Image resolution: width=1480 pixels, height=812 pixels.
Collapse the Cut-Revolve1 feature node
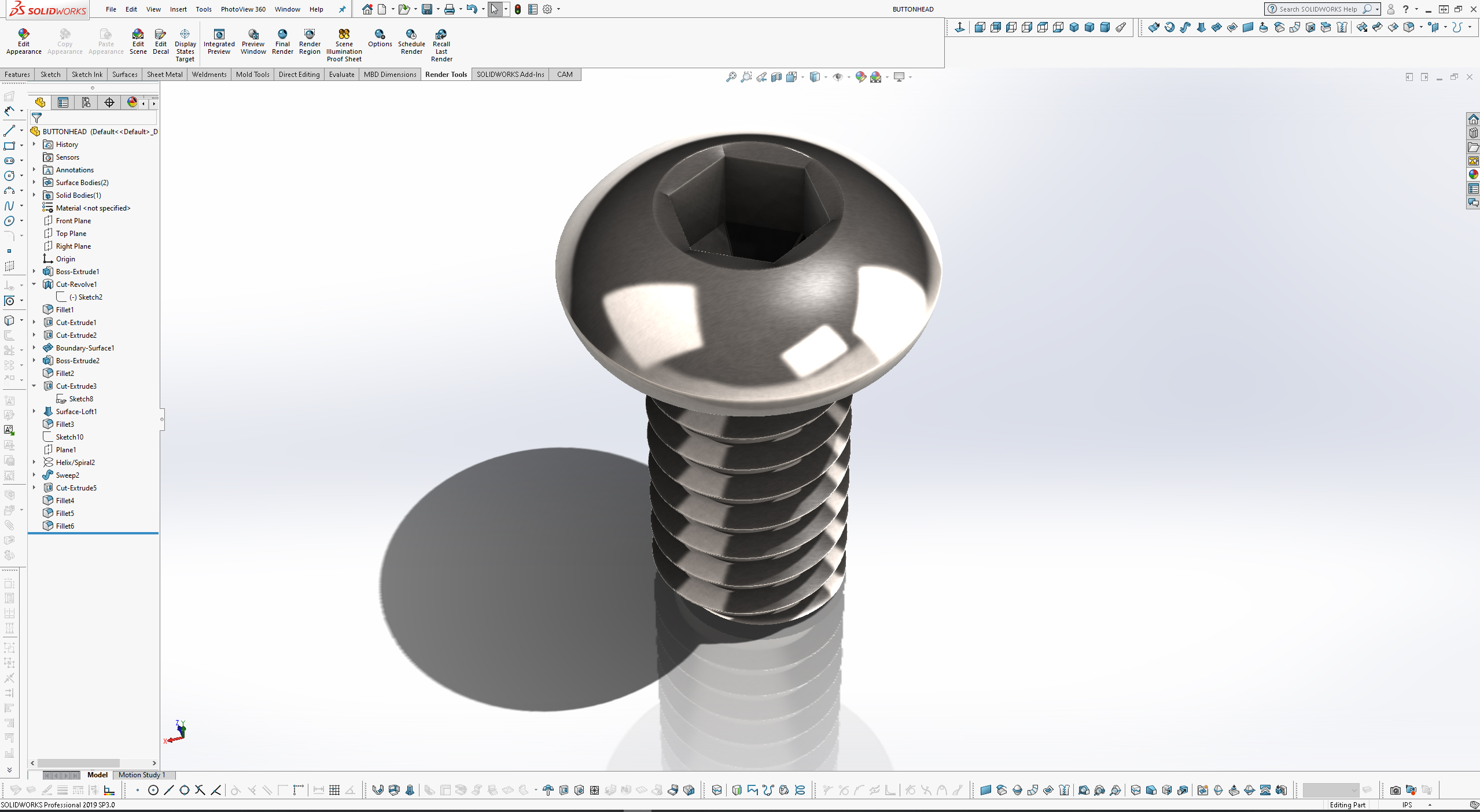pyautogui.click(x=34, y=284)
